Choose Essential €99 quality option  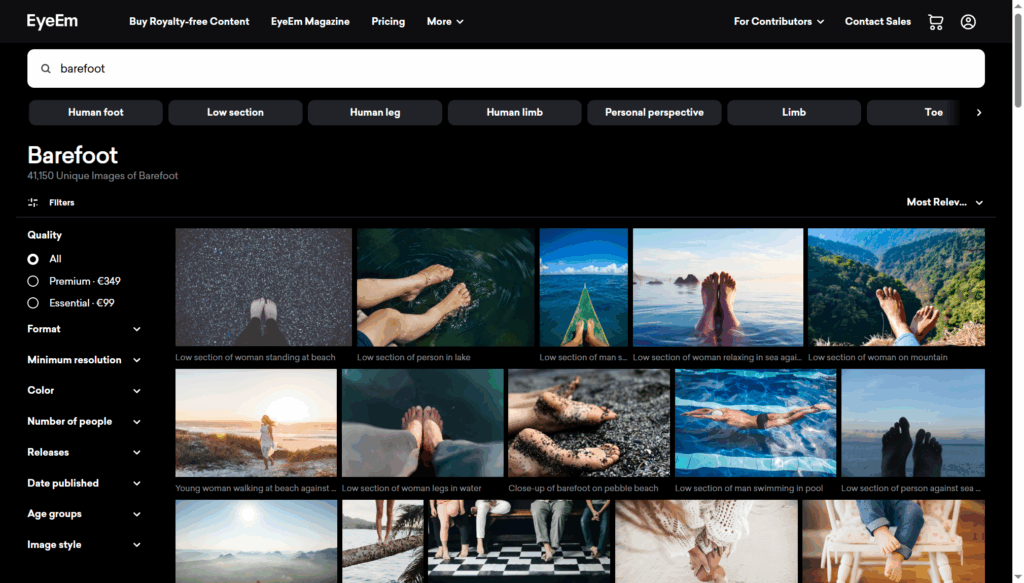[x=33, y=303]
